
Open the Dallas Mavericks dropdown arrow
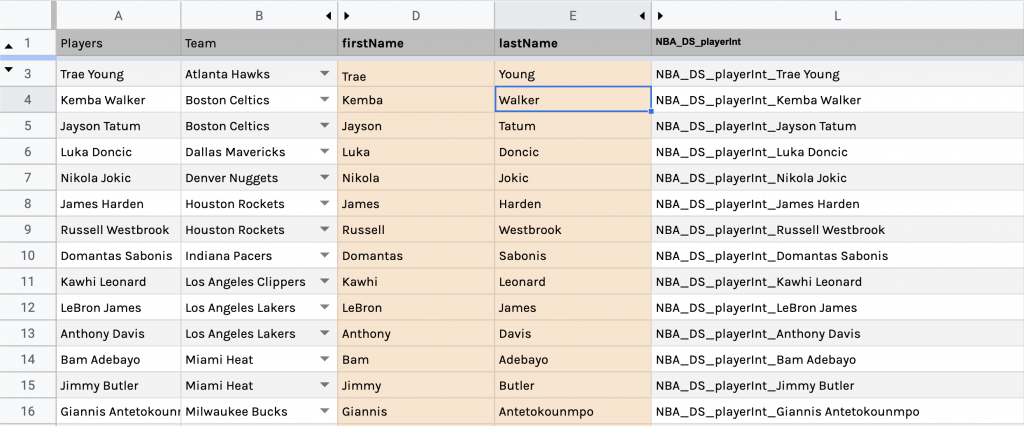click(324, 152)
